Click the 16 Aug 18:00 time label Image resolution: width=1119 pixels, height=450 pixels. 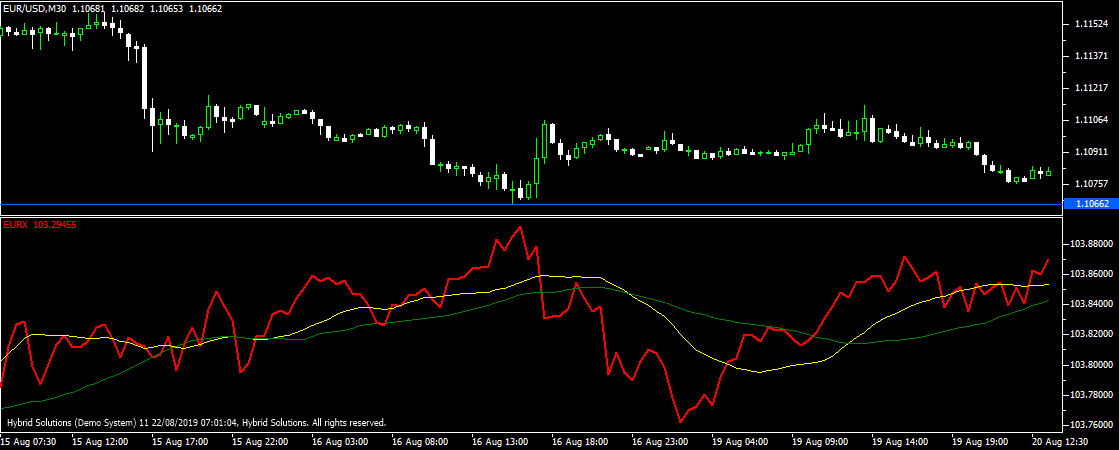pos(582,442)
